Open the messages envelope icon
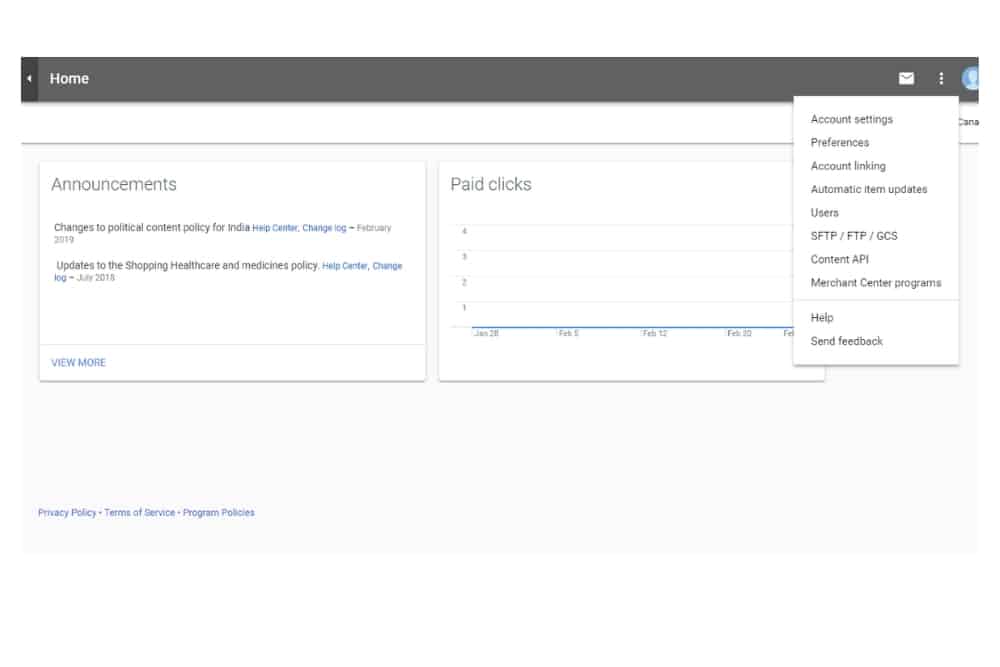1000x667 pixels. (907, 77)
